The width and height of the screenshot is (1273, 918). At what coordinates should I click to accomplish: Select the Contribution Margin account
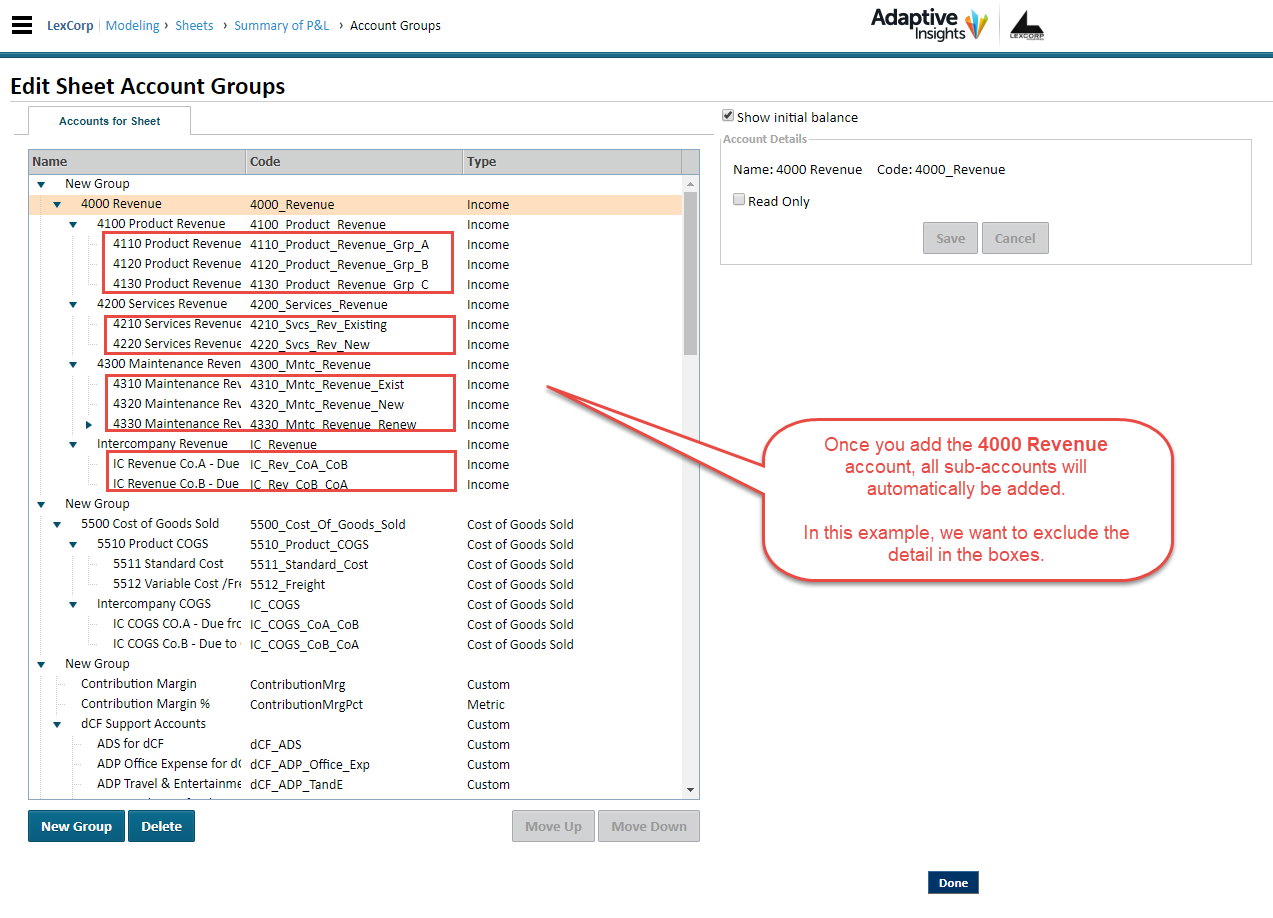click(355, 684)
